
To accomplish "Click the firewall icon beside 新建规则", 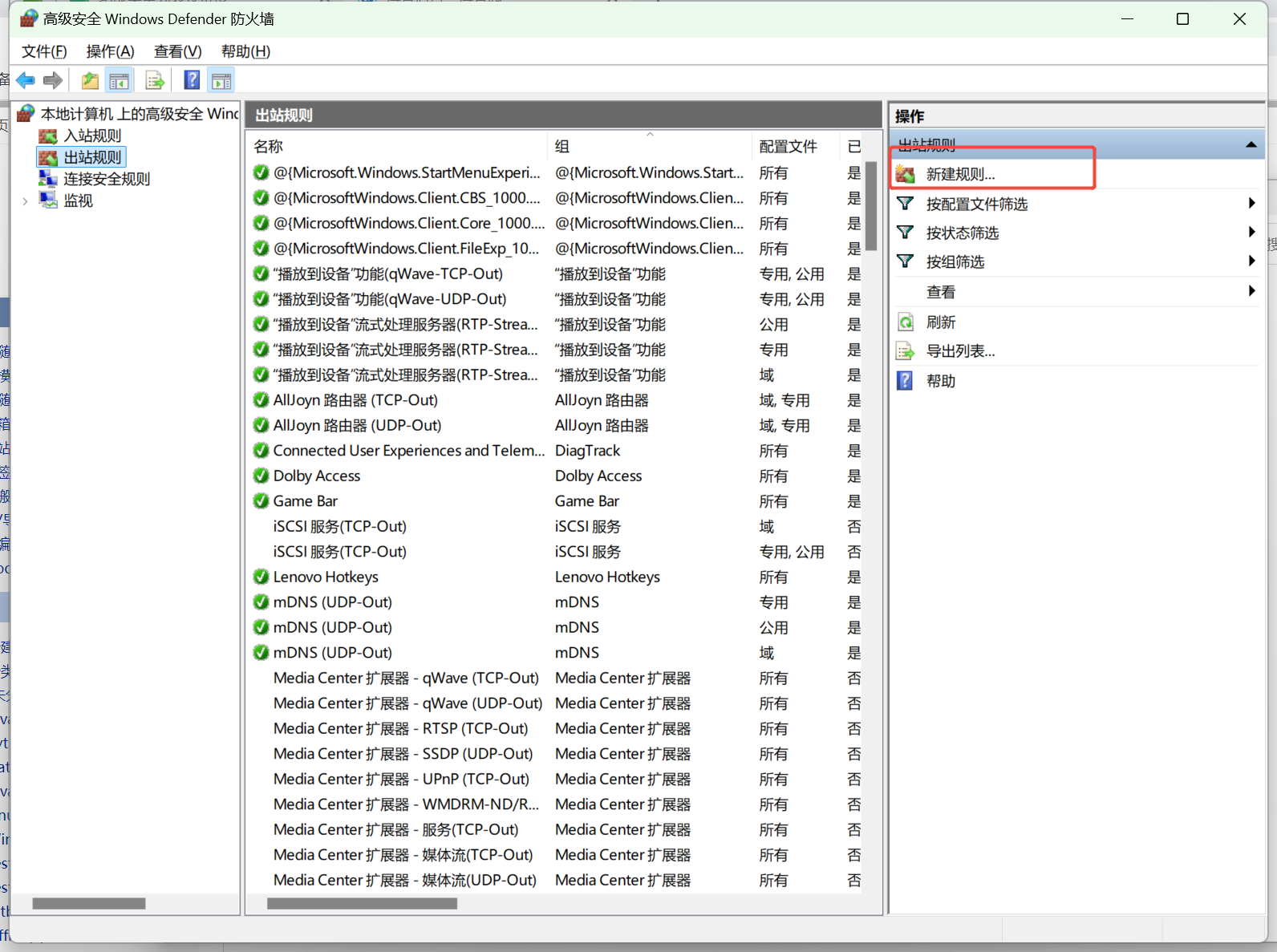I will [x=906, y=174].
